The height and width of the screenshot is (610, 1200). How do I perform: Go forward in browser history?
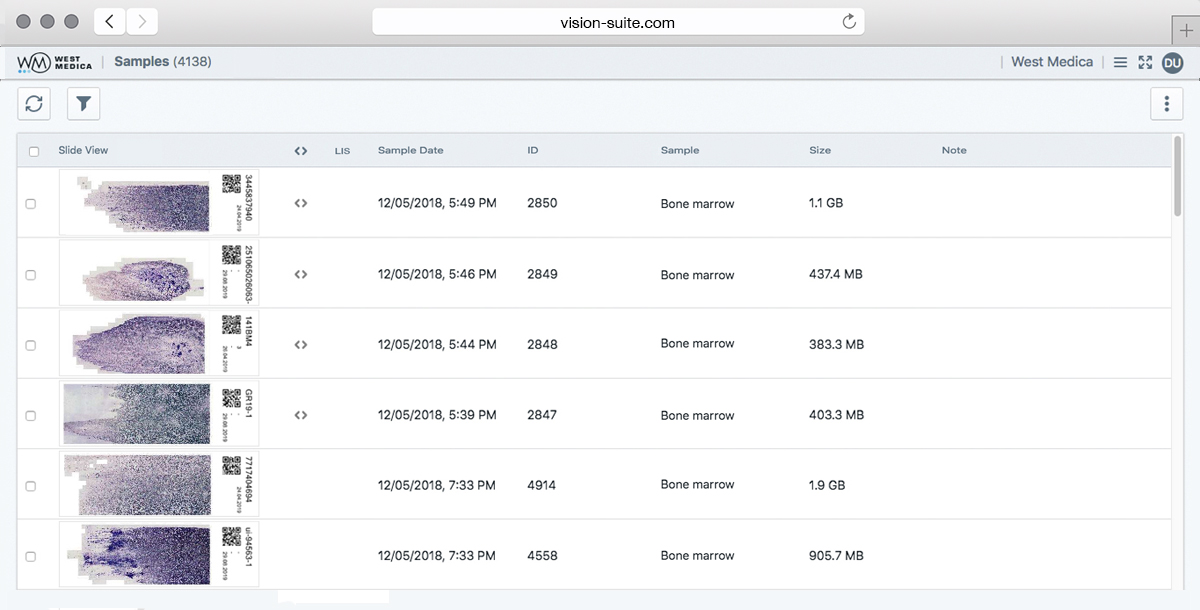[142, 21]
